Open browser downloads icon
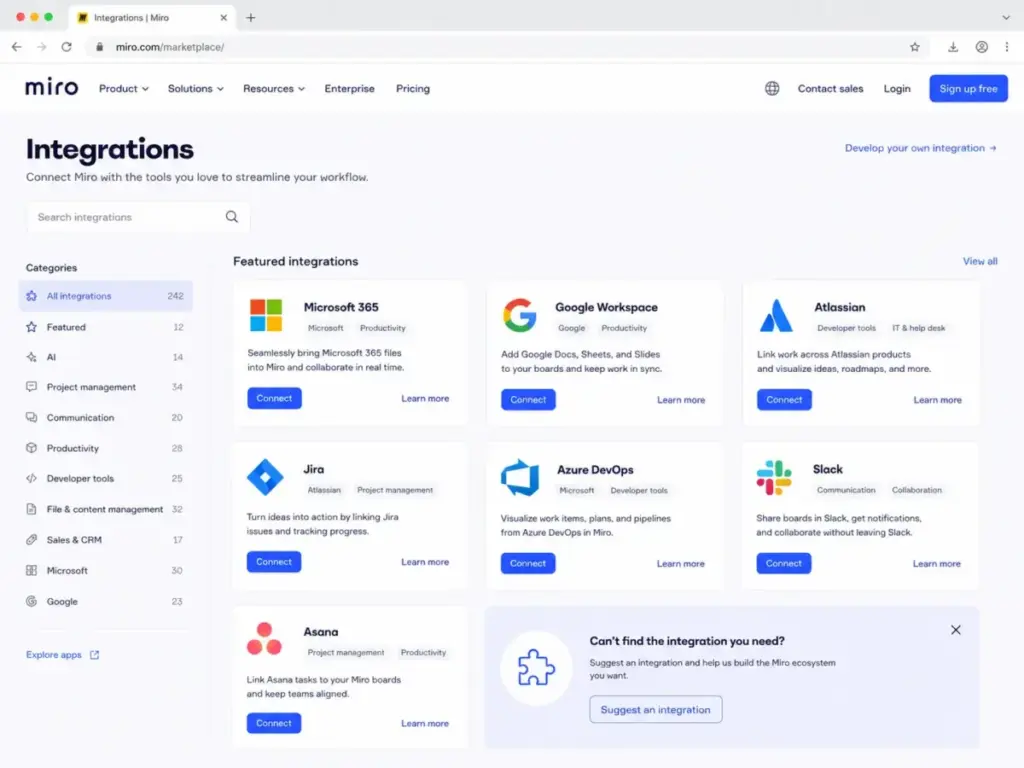 pos(953,47)
